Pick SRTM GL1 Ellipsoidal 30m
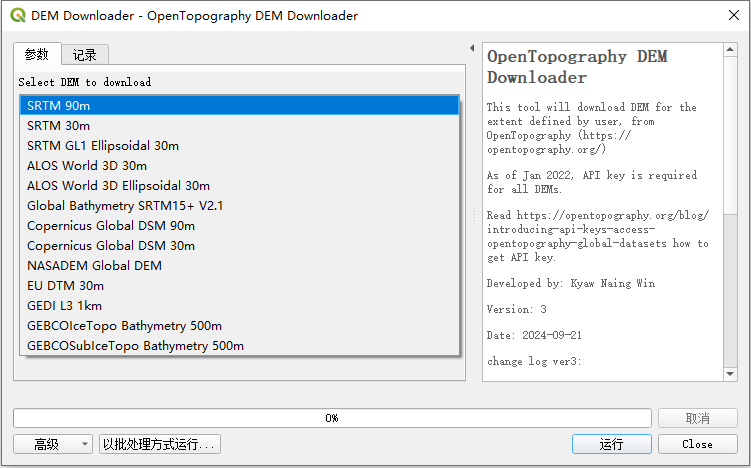This screenshot has height=468, width=751. (239, 146)
